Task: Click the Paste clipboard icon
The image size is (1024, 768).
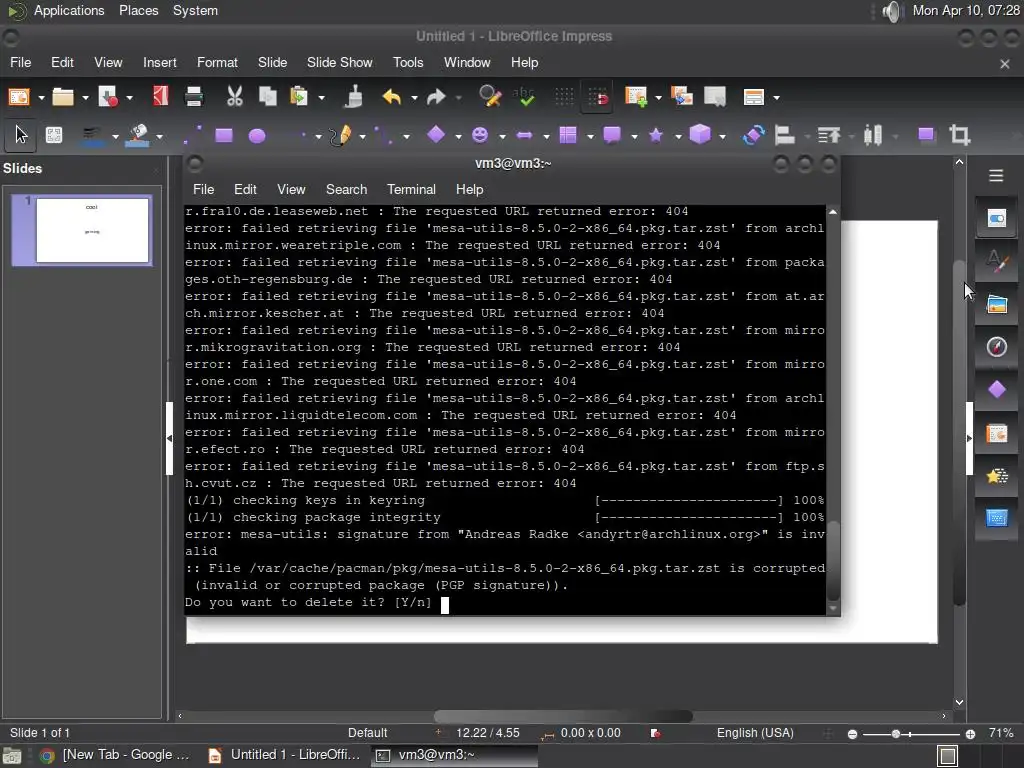Action: [299, 97]
